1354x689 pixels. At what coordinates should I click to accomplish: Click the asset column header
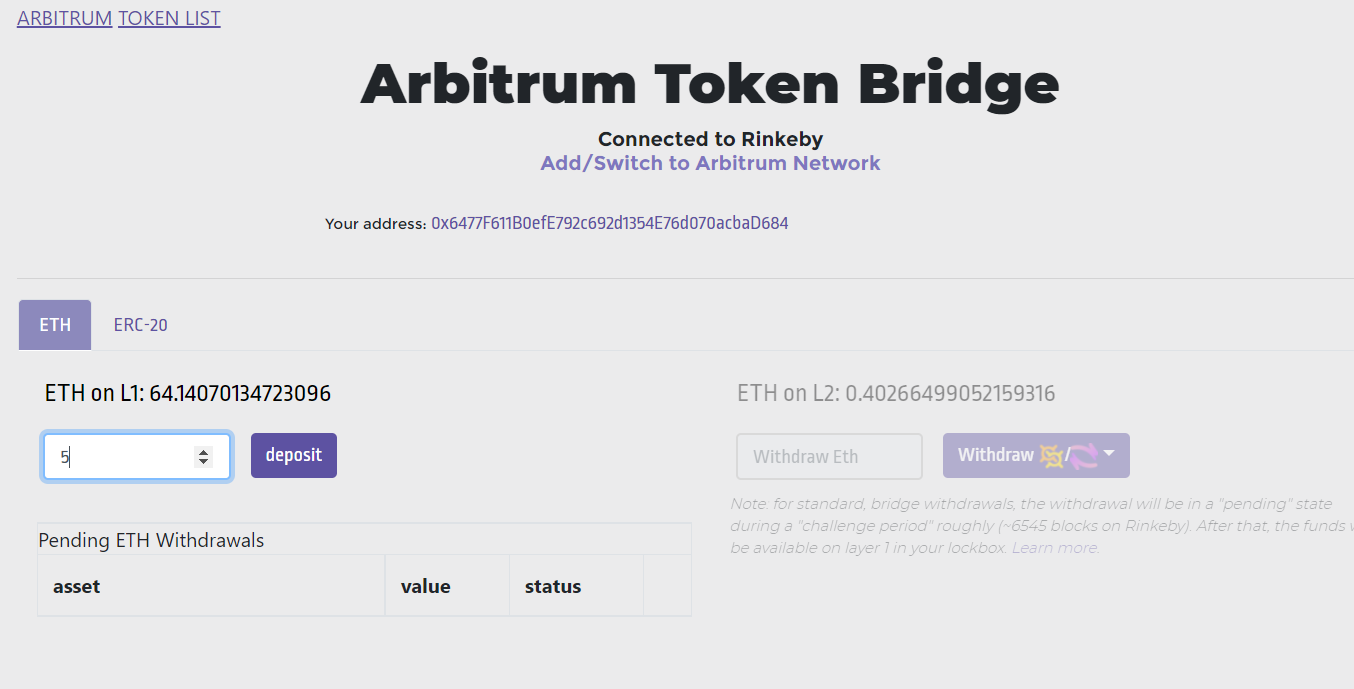coord(77,586)
